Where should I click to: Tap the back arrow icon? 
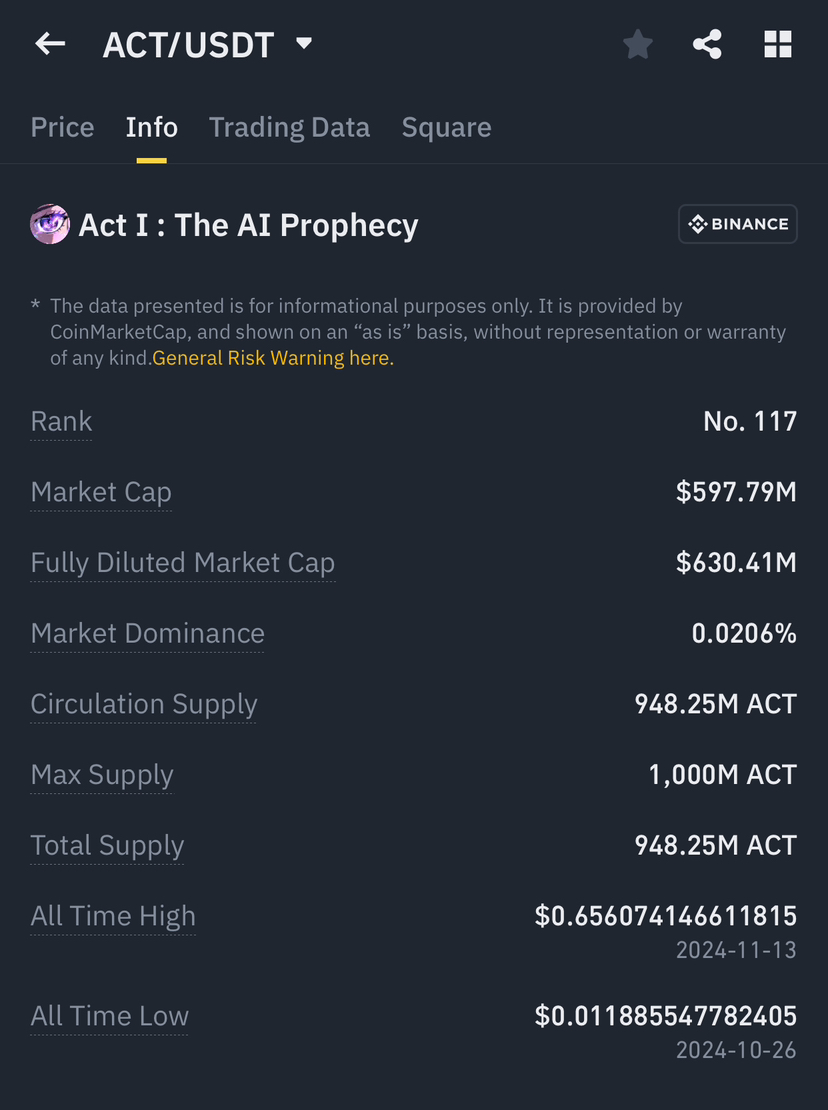50,44
